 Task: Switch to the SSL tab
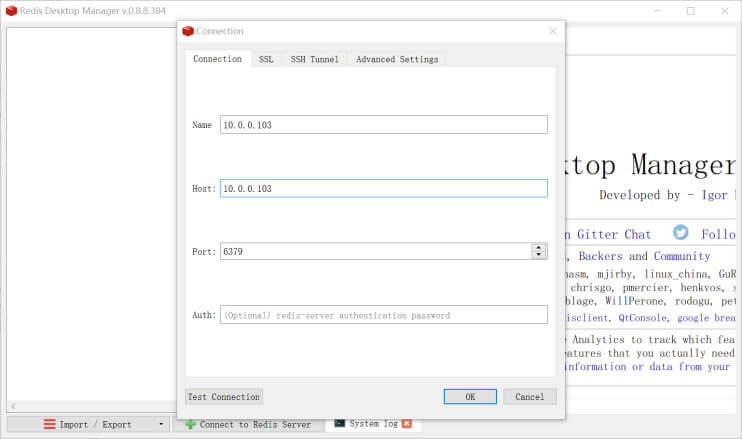(x=266, y=59)
